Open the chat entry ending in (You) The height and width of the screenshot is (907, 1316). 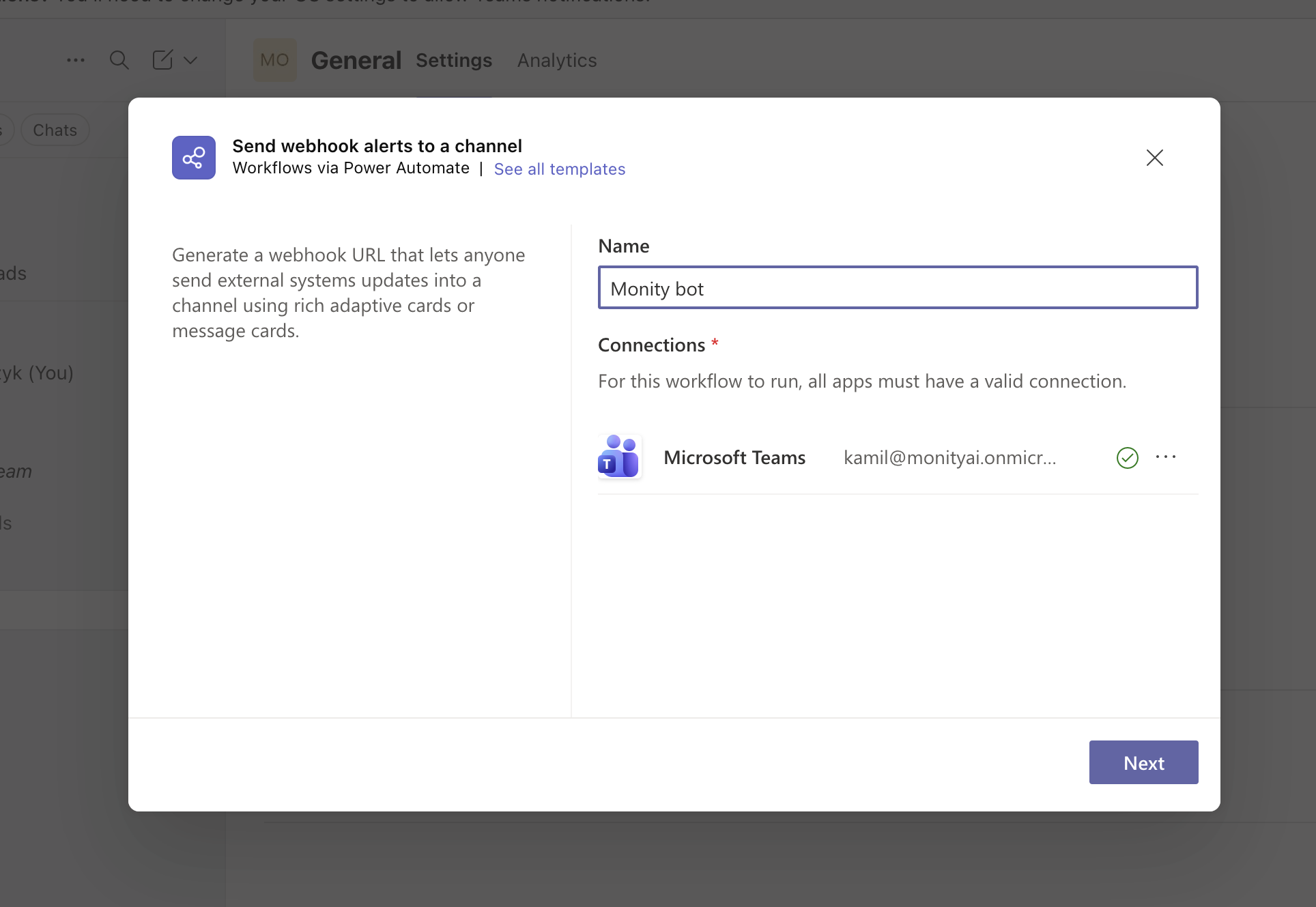36,373
